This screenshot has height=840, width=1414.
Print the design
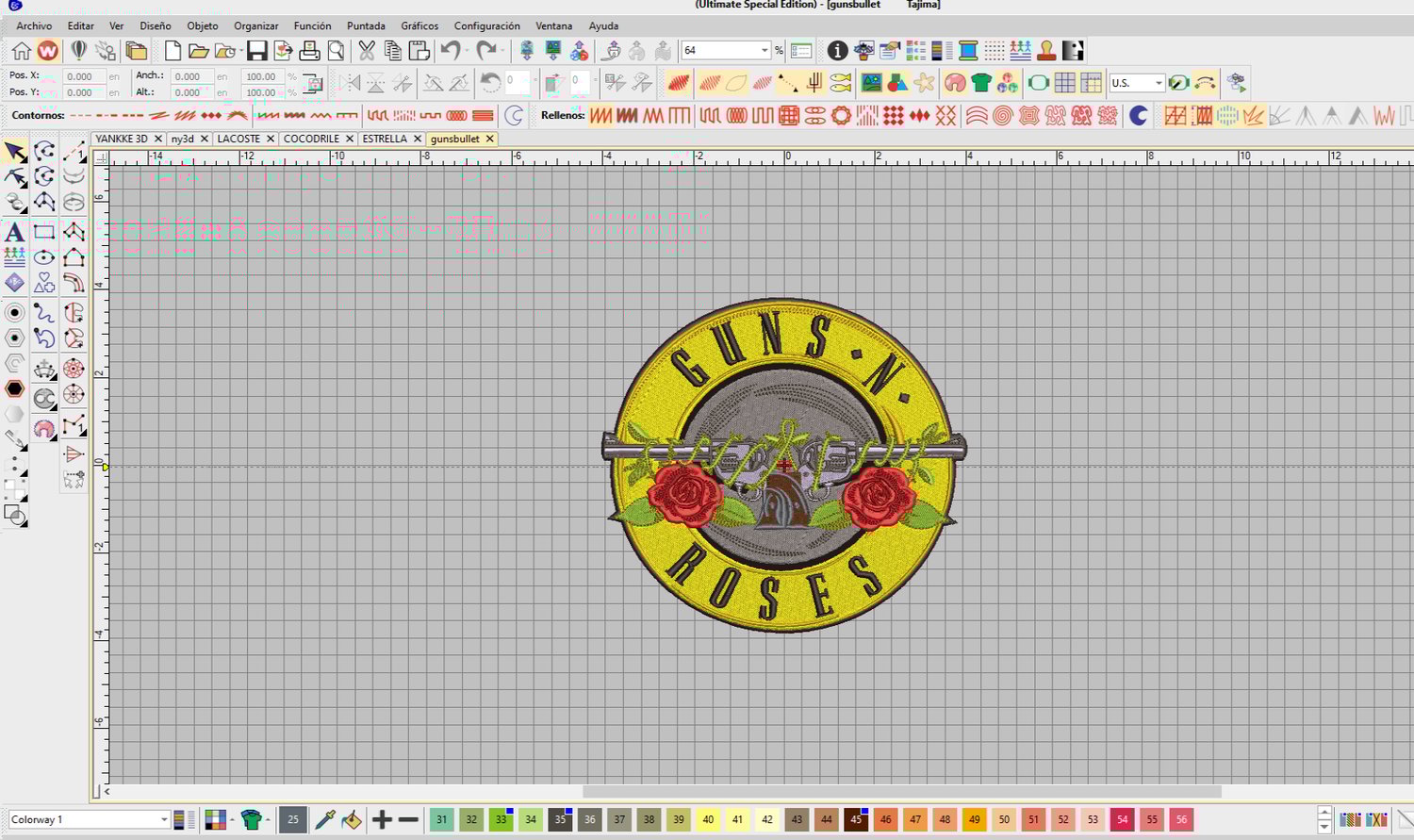click(x=309, y=51)
